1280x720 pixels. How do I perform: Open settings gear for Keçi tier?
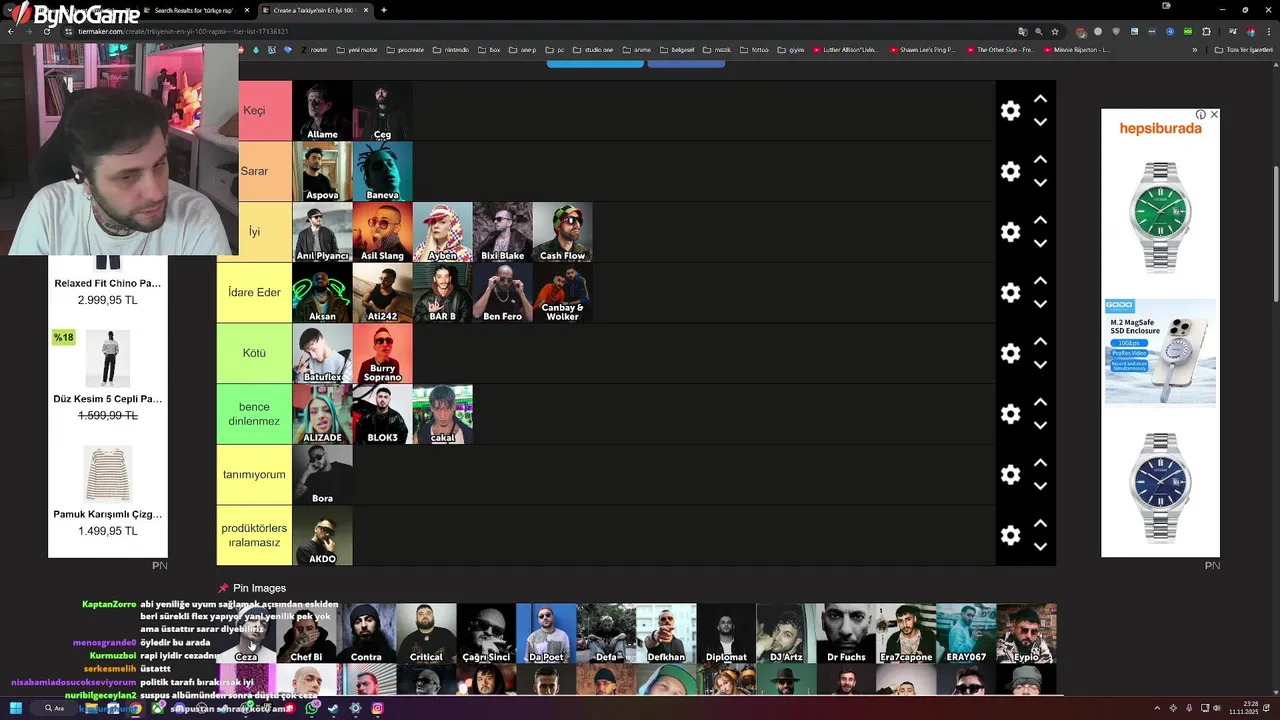click(x=1010, y=111)
